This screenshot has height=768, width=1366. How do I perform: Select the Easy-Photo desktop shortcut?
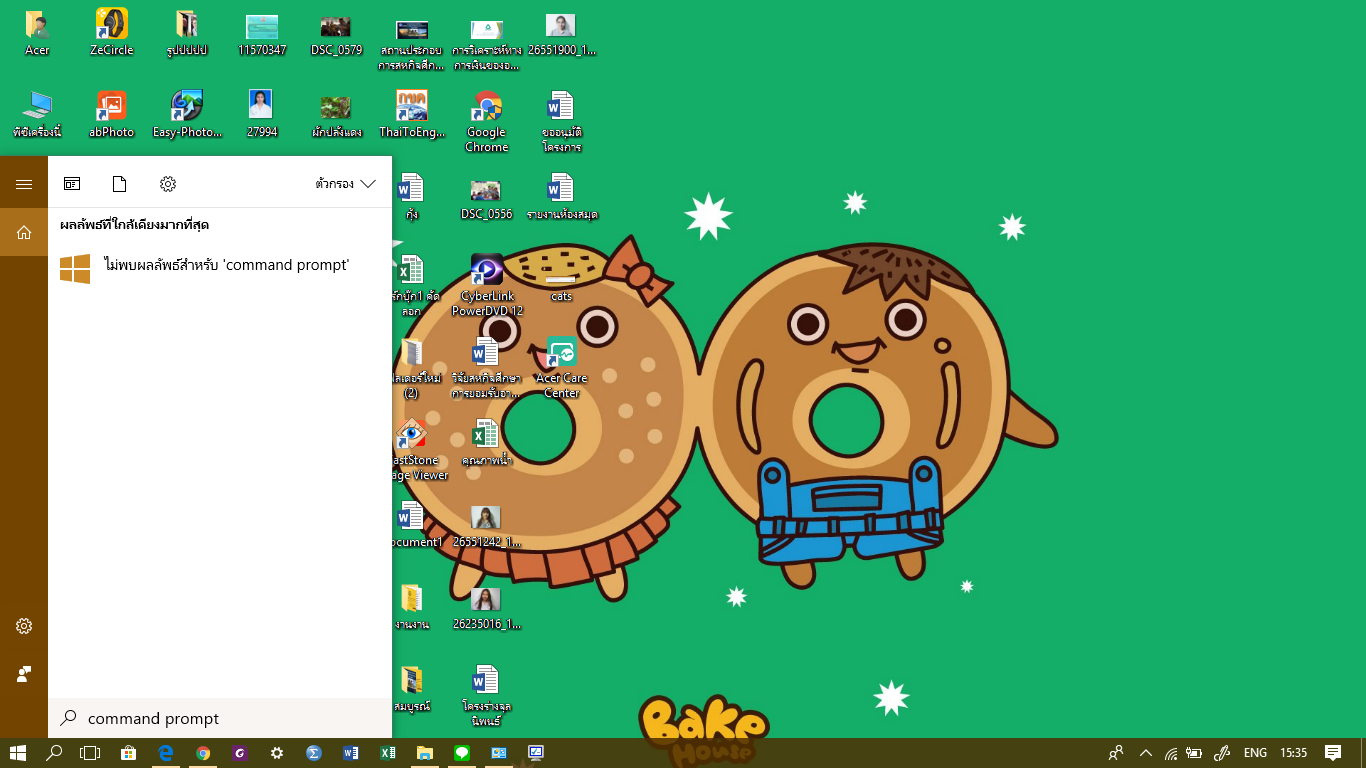pyautogui.click(x=187, y=114)
